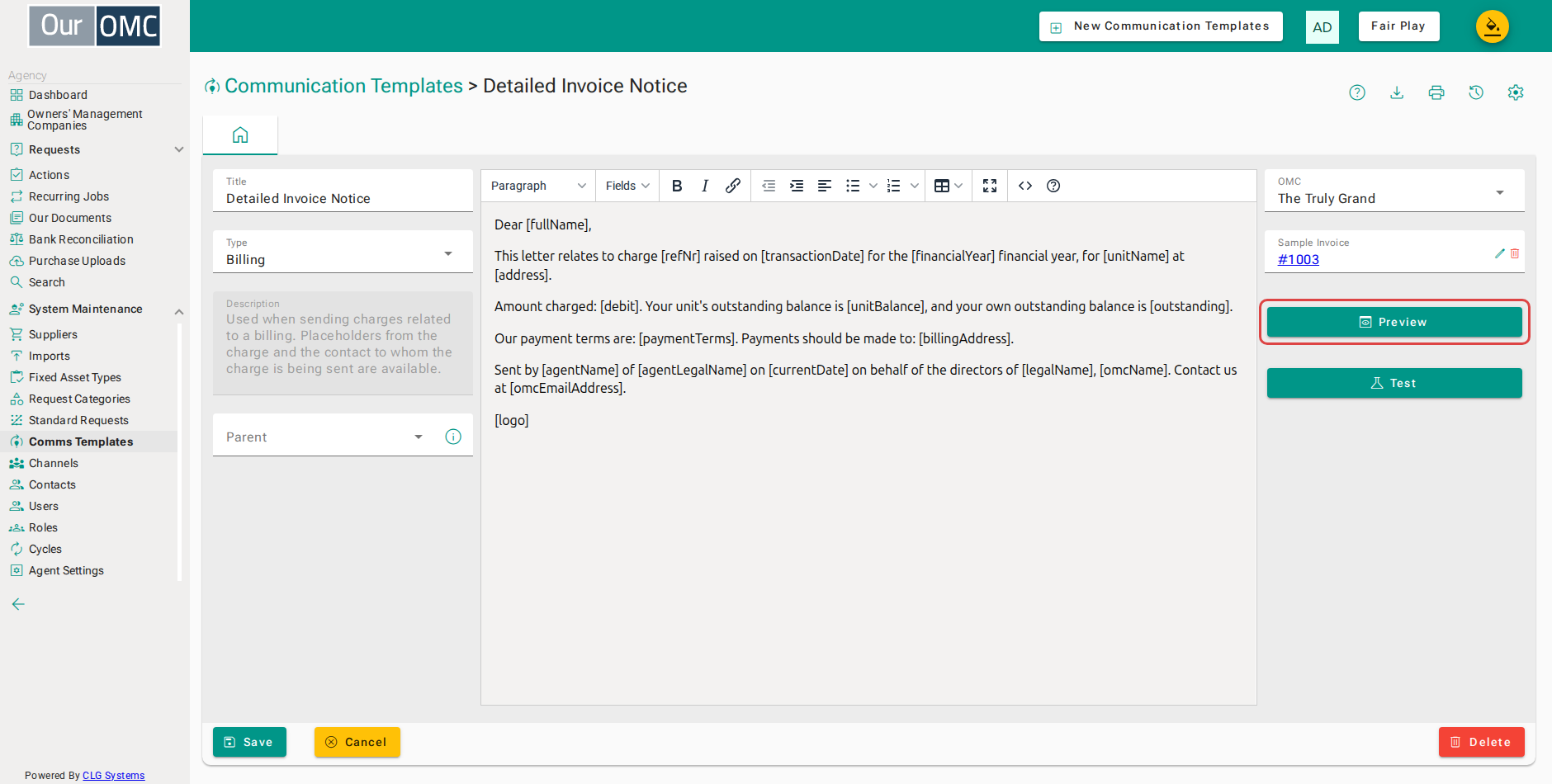Click the Test button
1552x784 pixels.
[x=1394, y=383]
